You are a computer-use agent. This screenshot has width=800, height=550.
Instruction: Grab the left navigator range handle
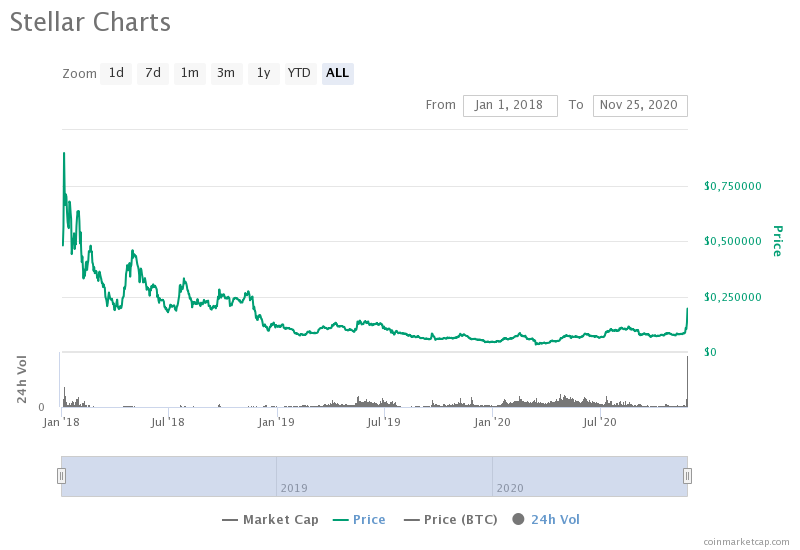point(61,476)
